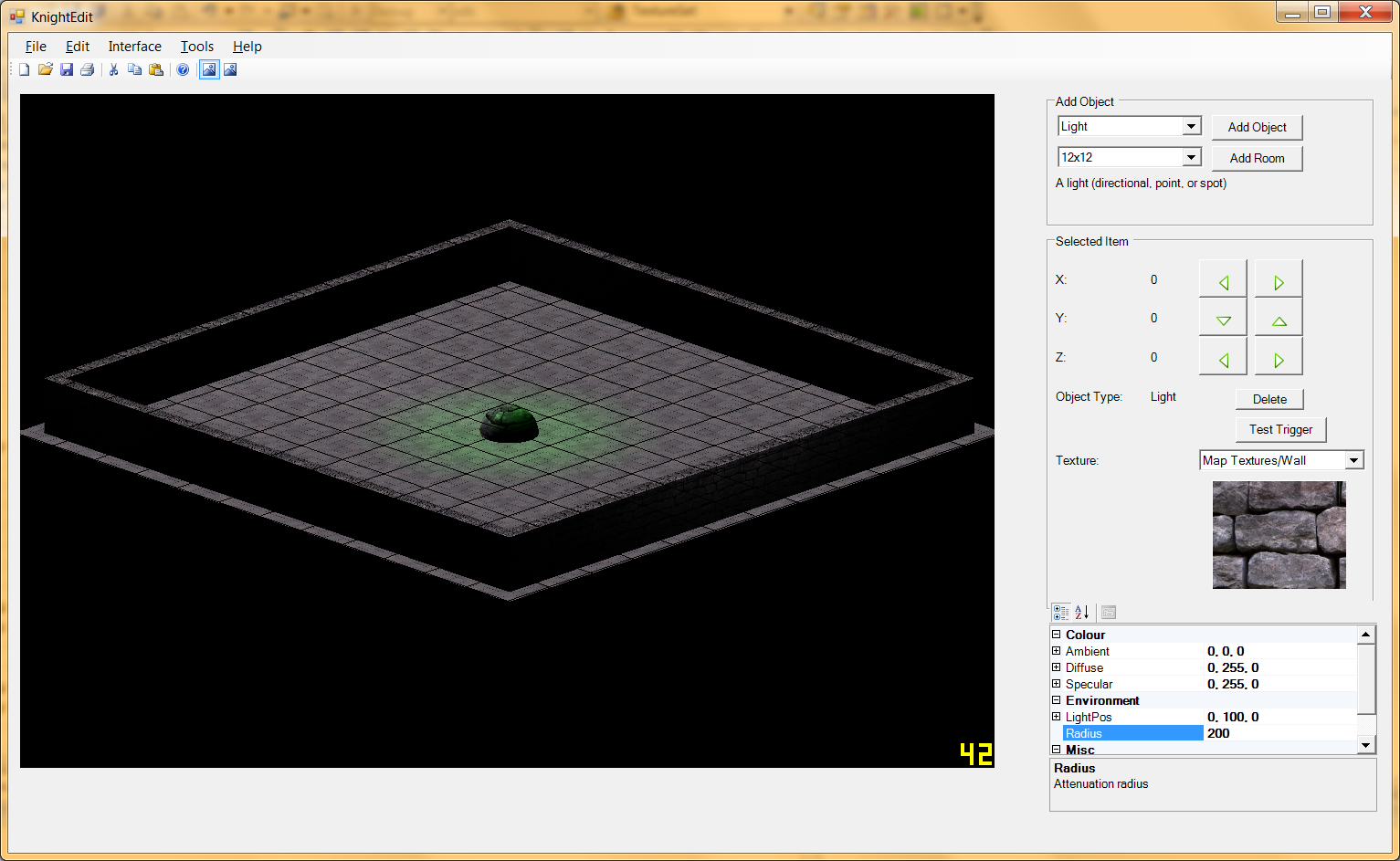Open a map using the folder icon
The height and width of the screenshot is (861, 1400).
(x=45, y=69)
